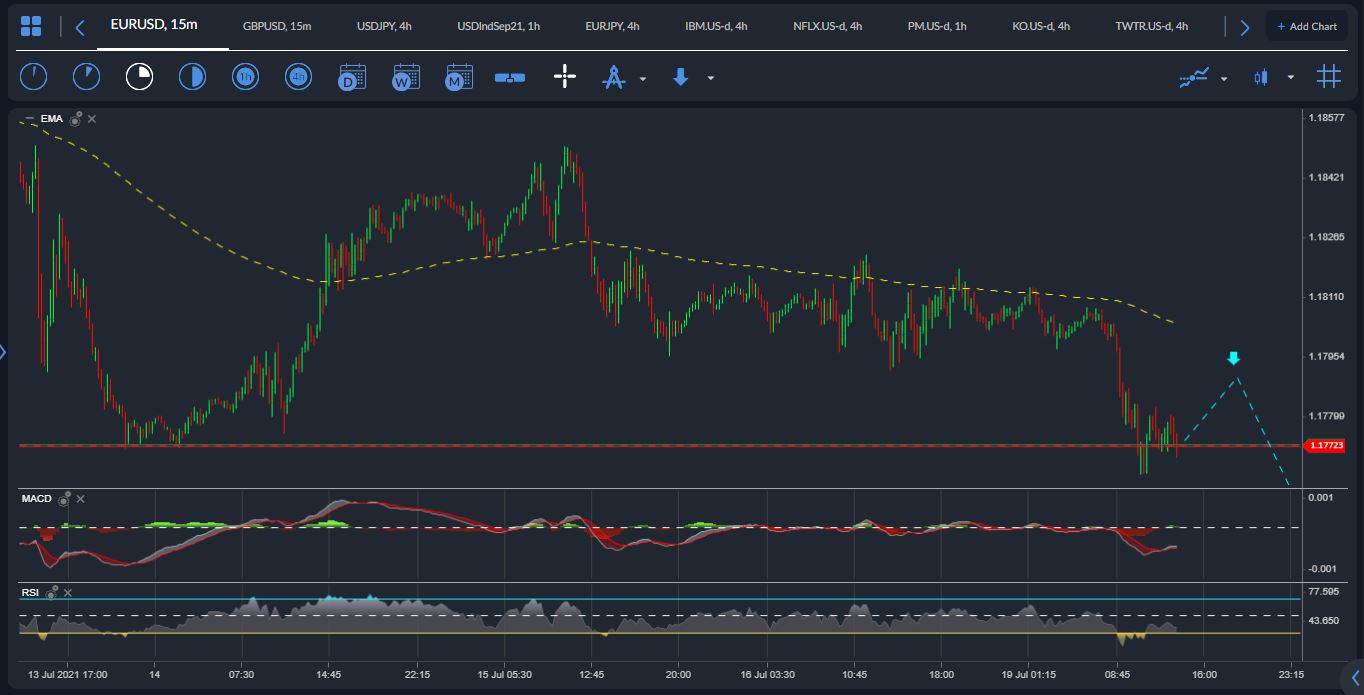Open the IBM.US-d, 4h tab
This screenshot has height=695, width=1364.
click(716, 26)
